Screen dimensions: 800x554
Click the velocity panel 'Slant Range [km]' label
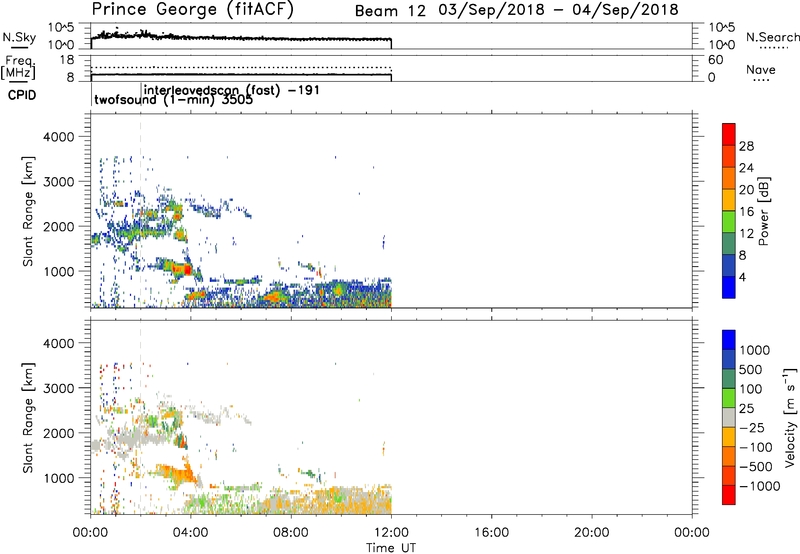click(28, 417)
